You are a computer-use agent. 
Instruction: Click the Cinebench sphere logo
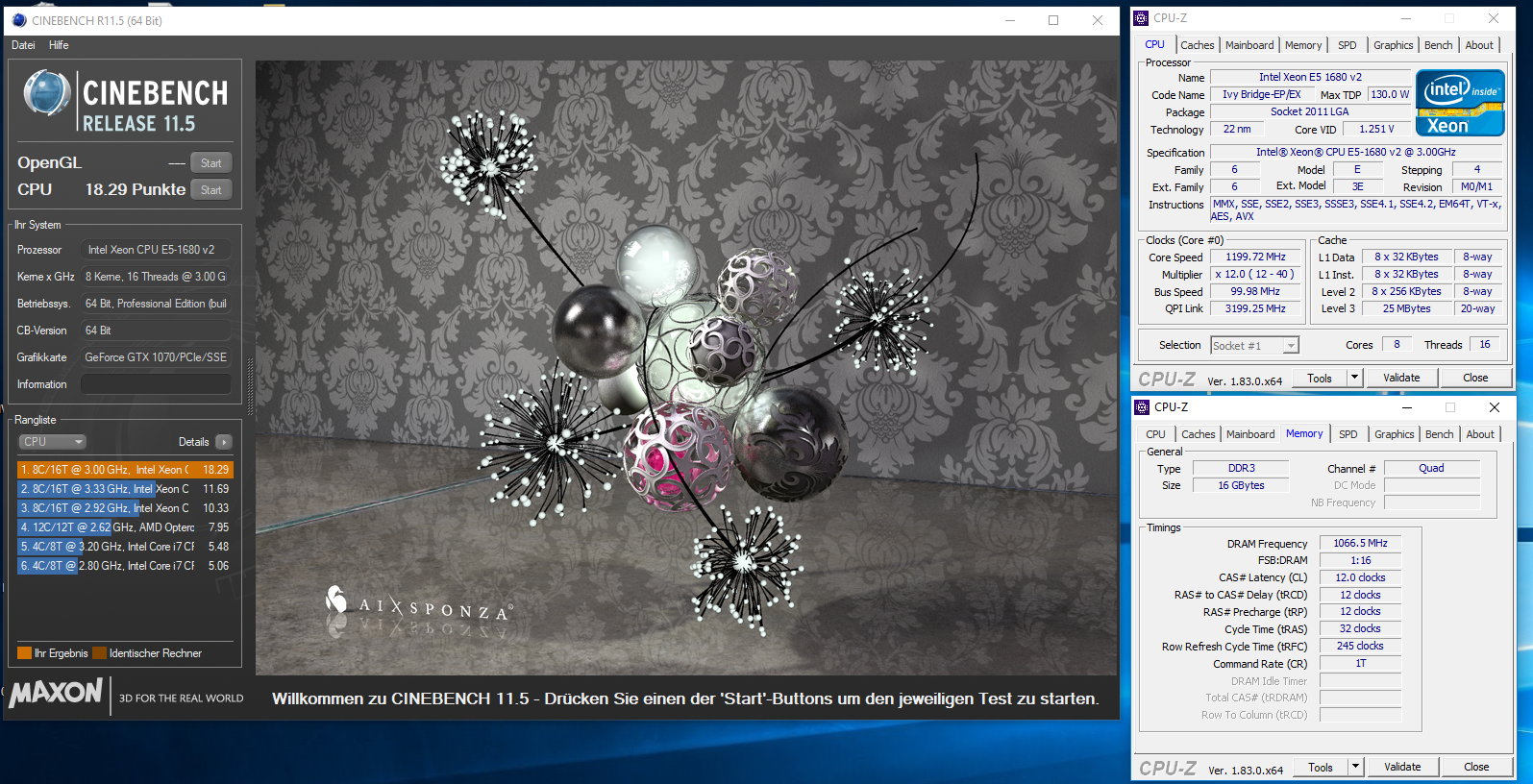point(46,94)
